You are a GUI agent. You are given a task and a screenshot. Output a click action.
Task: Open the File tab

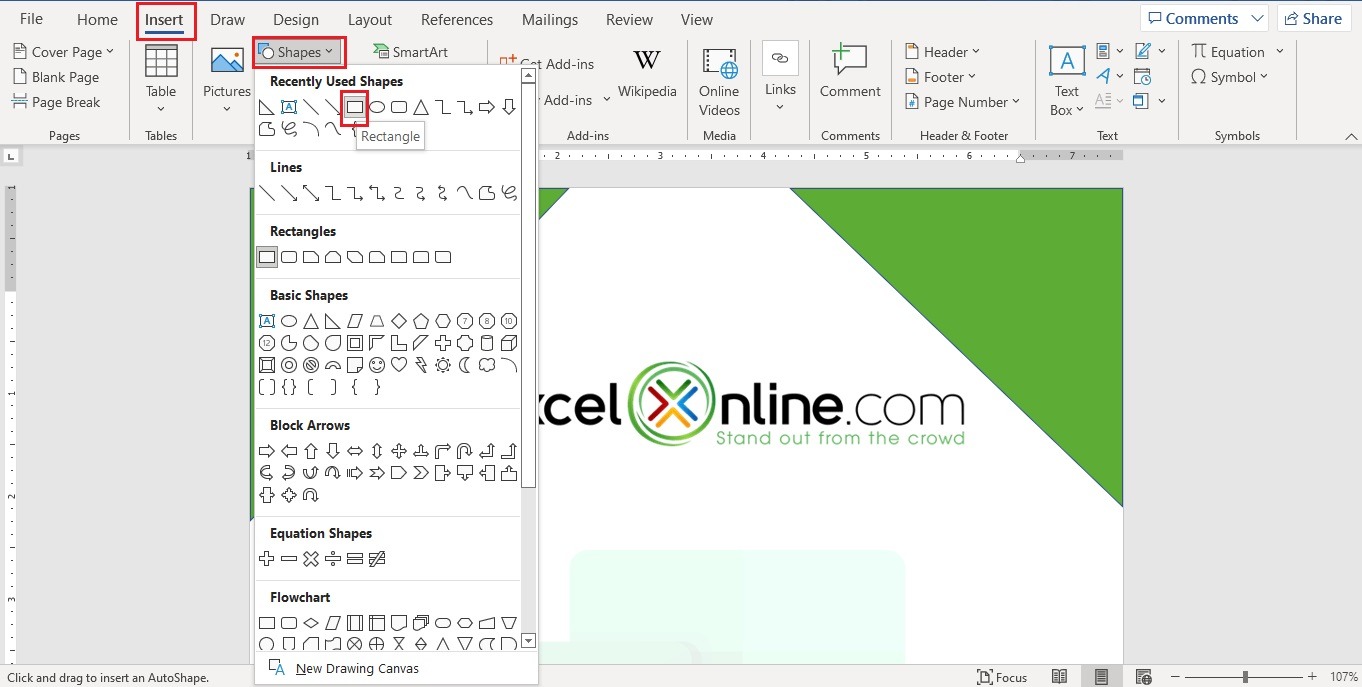pyautogui.click(x=31, y=19)
